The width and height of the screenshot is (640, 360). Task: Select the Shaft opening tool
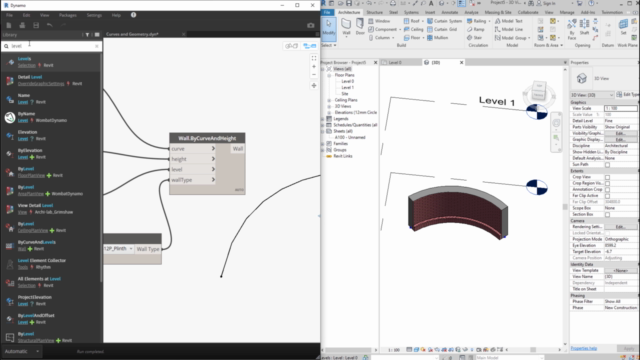point(584,27)
